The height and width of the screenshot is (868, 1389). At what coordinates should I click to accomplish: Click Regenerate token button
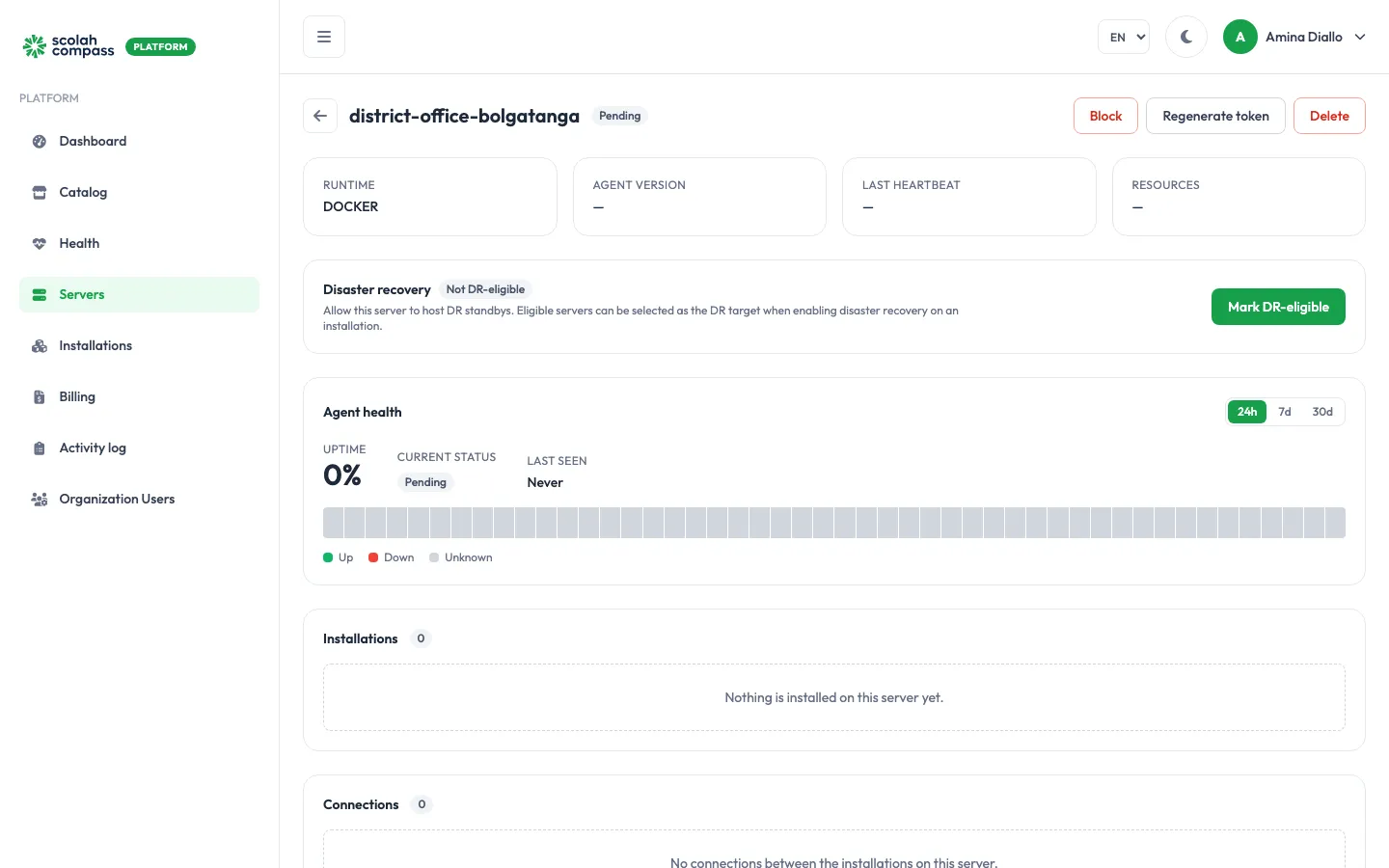coord(1215,116)
